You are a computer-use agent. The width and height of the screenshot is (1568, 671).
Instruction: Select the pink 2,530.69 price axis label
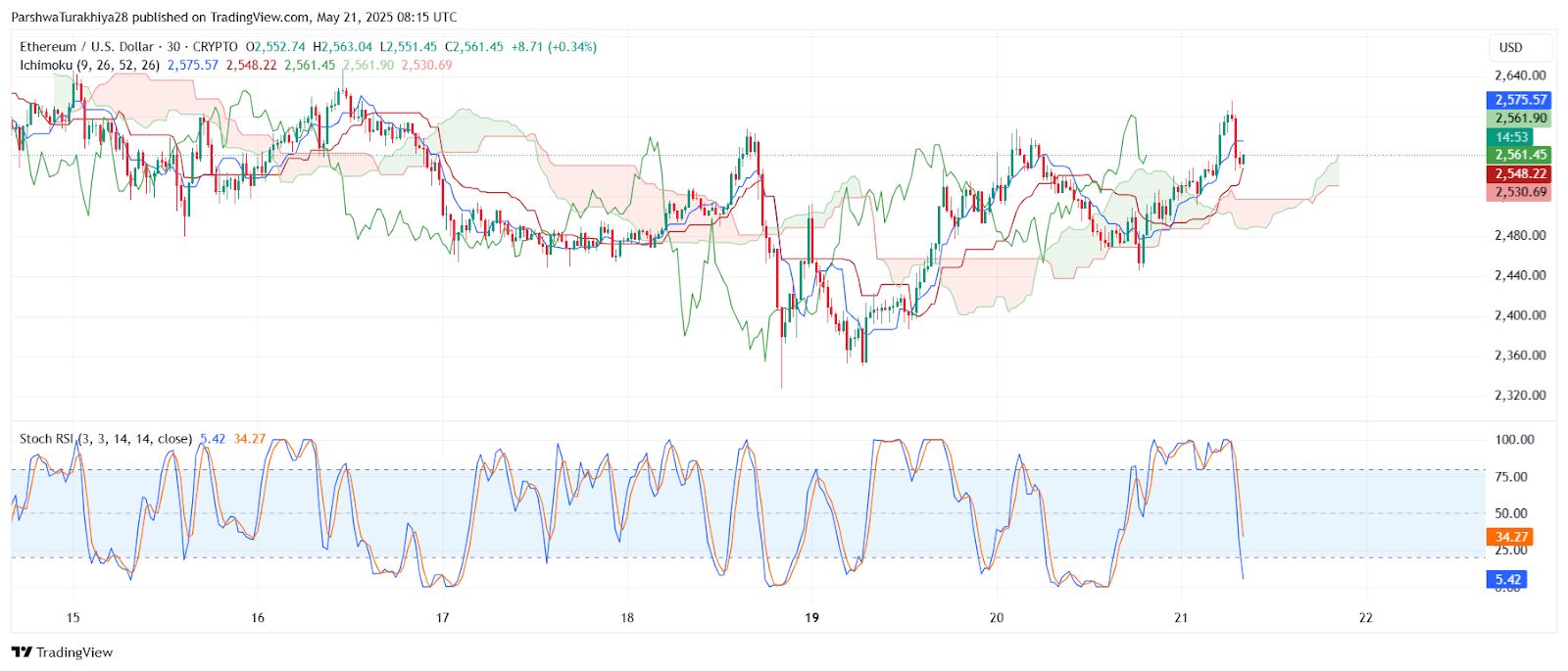pos(1519,192)
